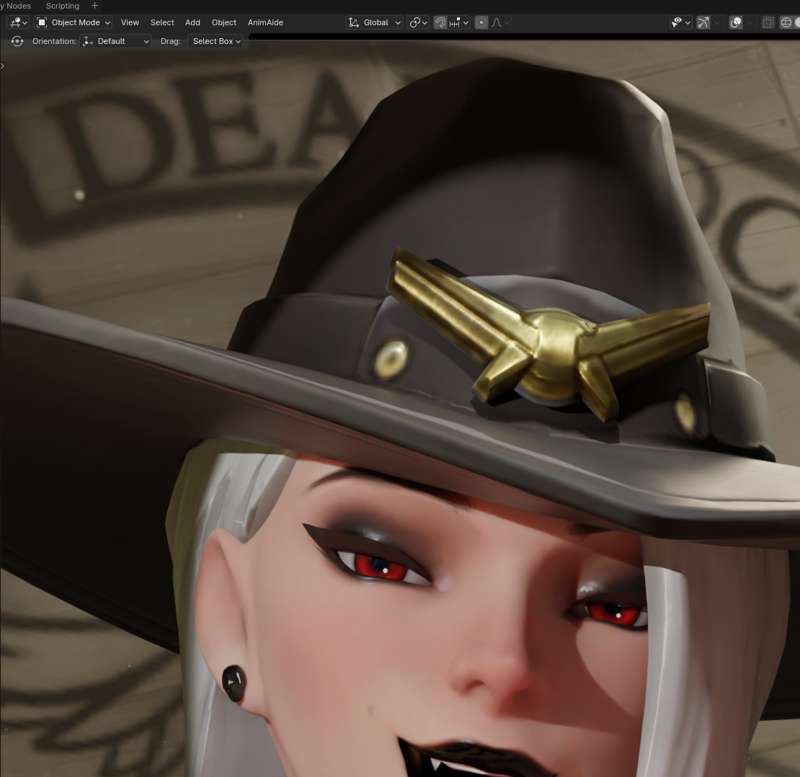
Task: Switch to wireframe viewport shading
Action: tap(786, 22)
